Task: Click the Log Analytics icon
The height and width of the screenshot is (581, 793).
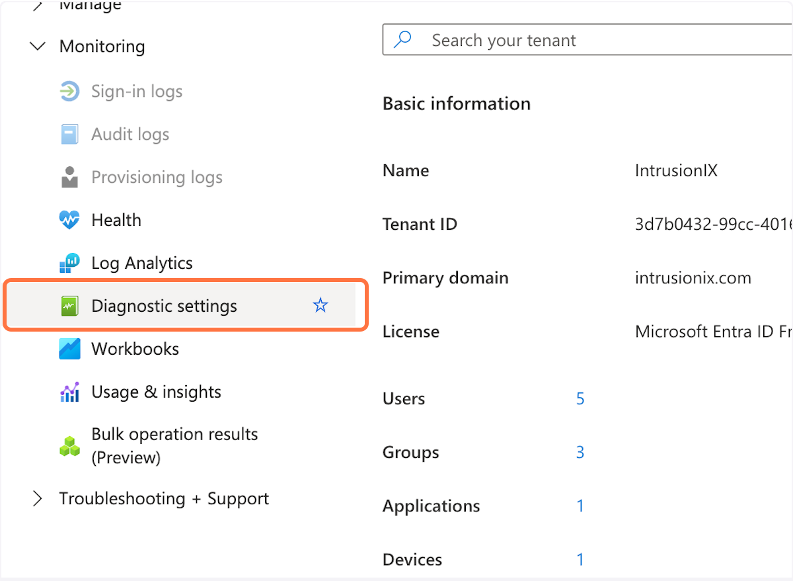Action: click(69, 264)
